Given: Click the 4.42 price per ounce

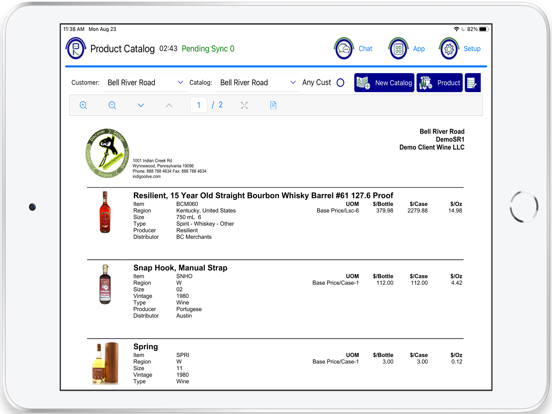Looking at the screenshot, I should coord(457,283).
